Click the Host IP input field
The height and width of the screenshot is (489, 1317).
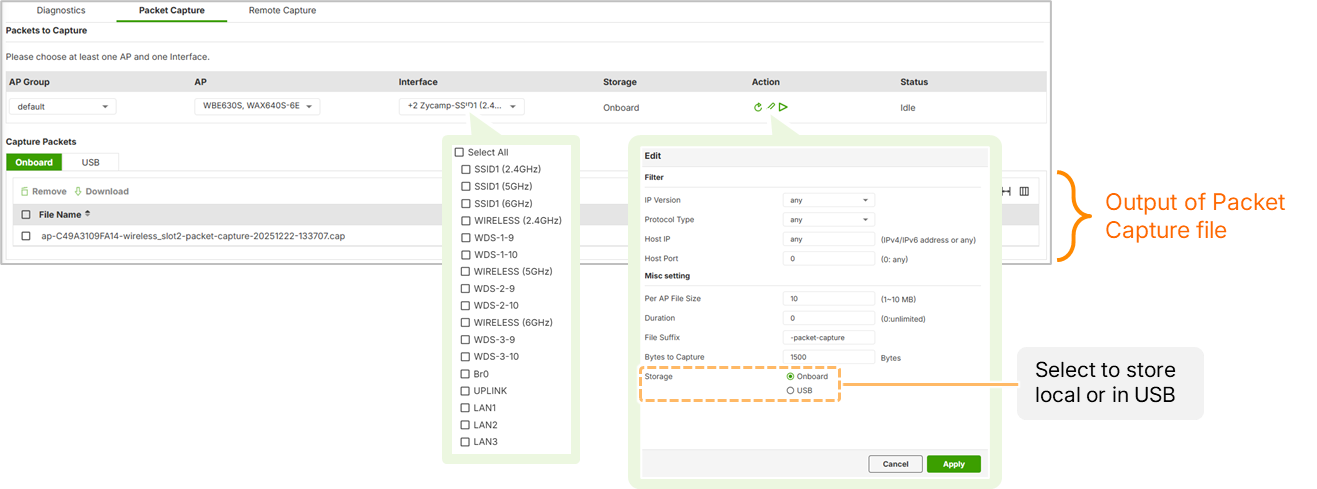pyautogui.click(x=828, y=239)
